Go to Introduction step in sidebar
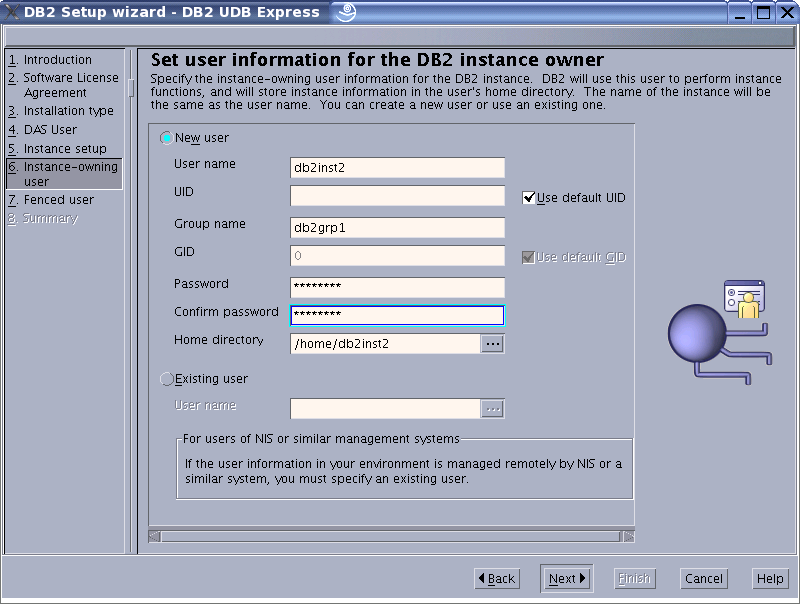800x604 pixels. coord(50,60)
